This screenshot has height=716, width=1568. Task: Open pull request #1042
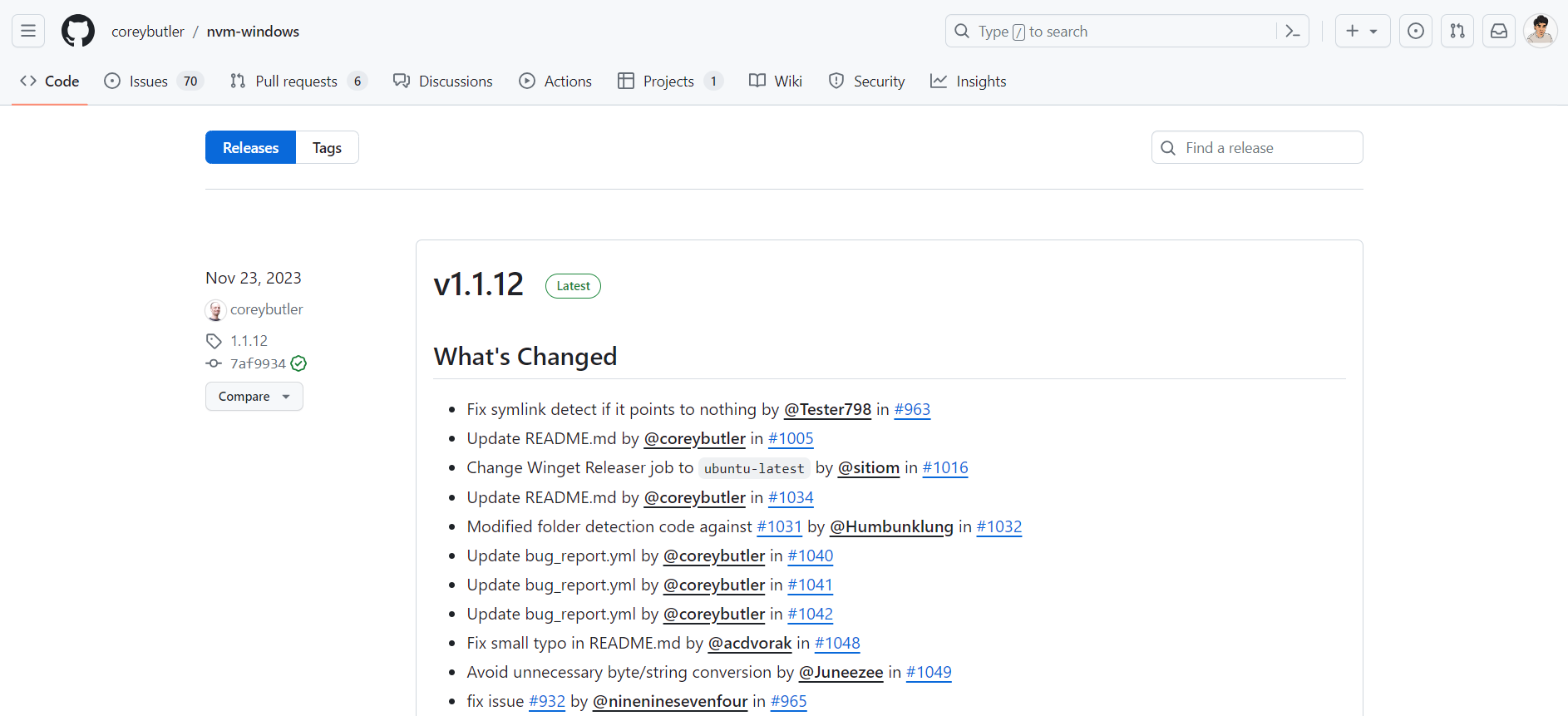[x=811, y=614]
